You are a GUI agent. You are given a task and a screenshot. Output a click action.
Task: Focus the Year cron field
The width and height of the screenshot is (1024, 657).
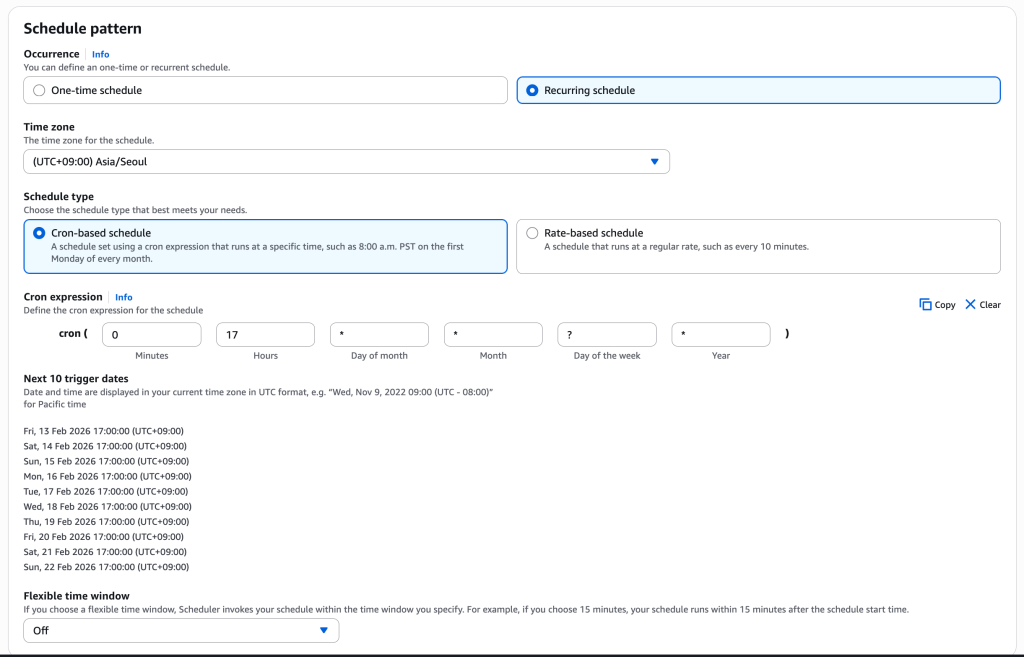pos(721,335)
